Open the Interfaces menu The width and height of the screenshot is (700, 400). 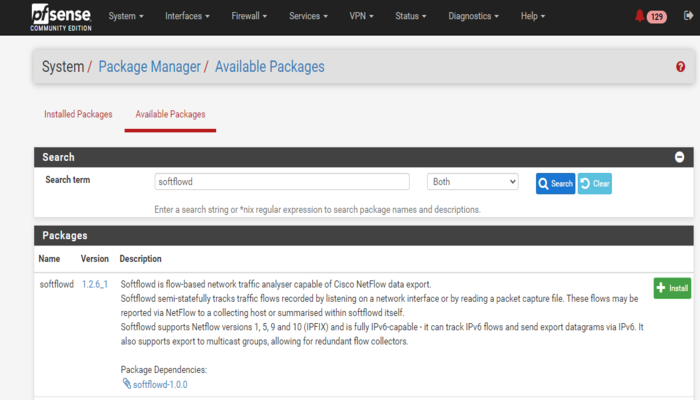[x=187, y=16]
